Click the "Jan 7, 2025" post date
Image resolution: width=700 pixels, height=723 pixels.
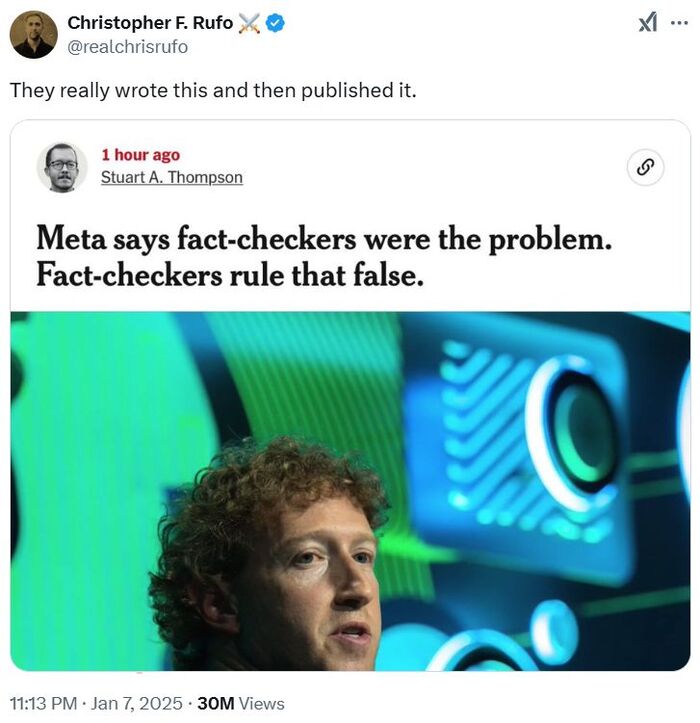pyautogui.click(x=137, y=704)
